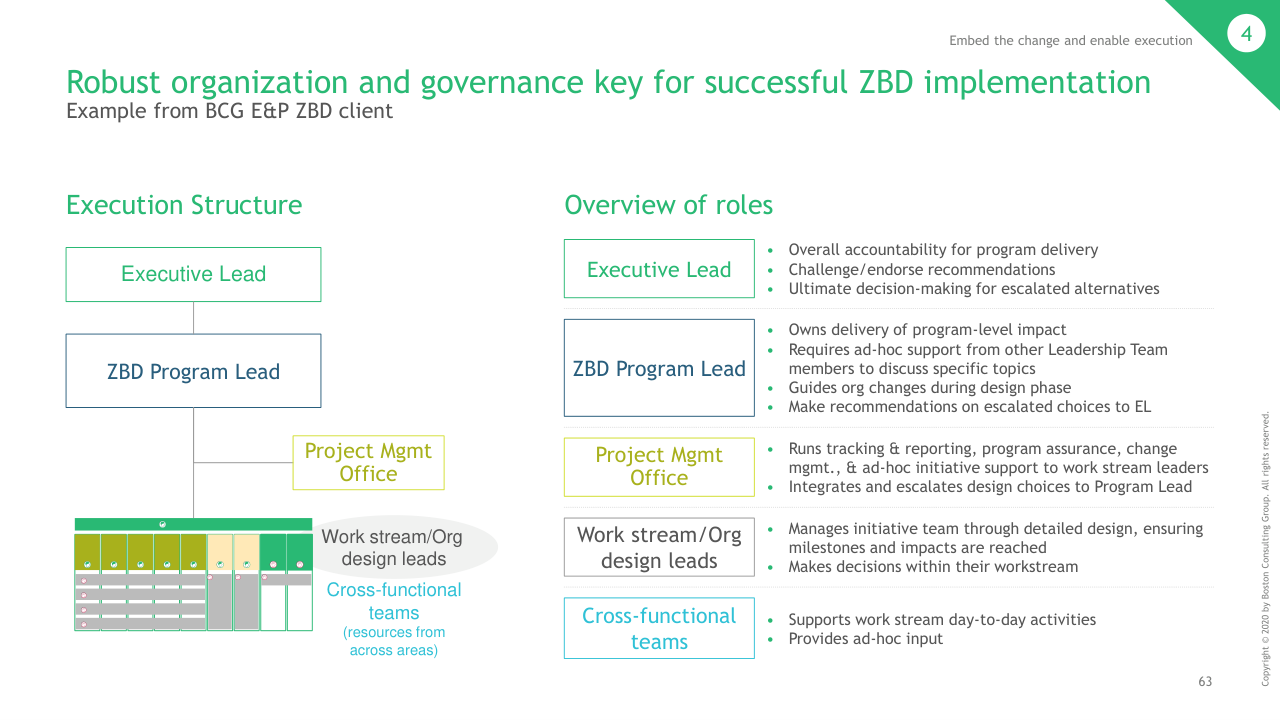
Task: Select Project Mgmt Office box in roles overview
Action: pos(659,466)
